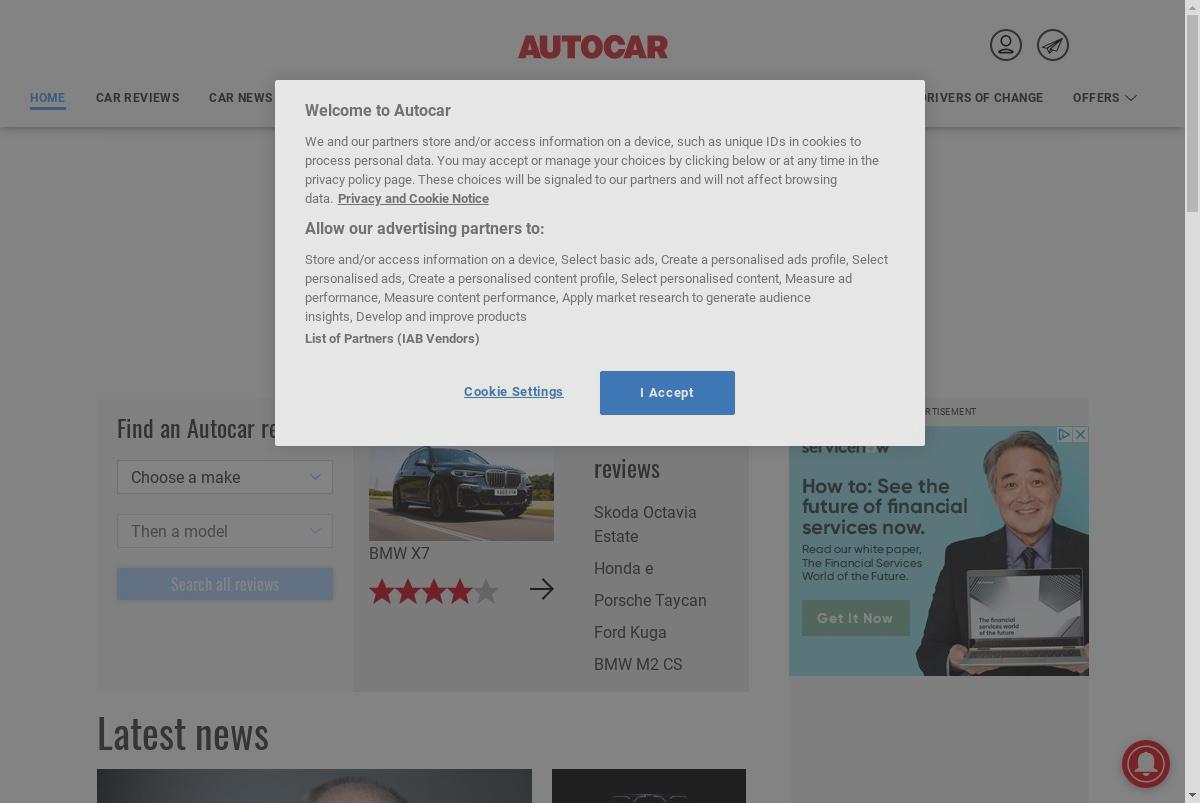The image size is (1200, 803).
Task: Open Cookie Settings link
Action: (513, 392)
